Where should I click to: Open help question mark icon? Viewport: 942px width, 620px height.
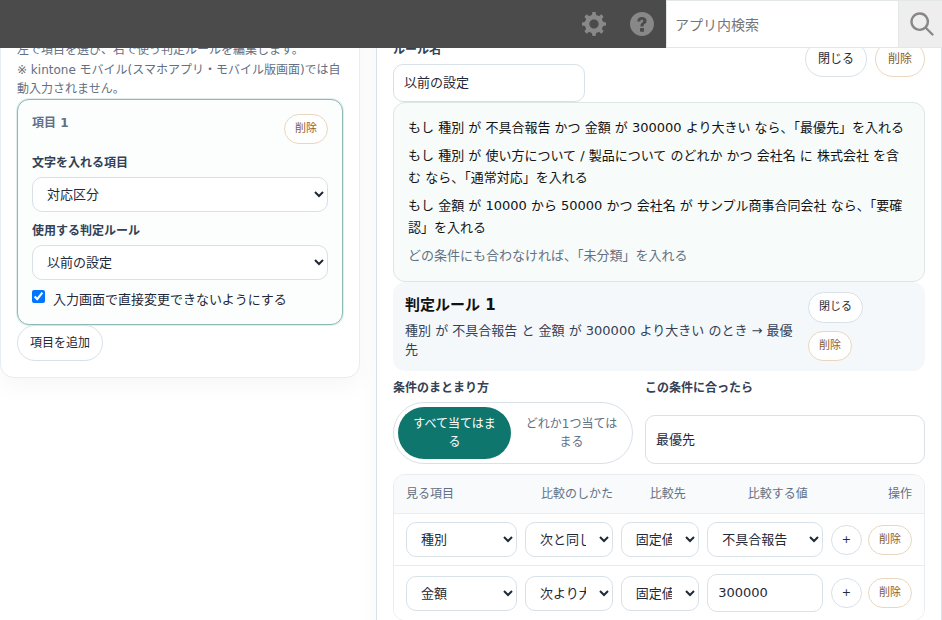coord(642,24)
